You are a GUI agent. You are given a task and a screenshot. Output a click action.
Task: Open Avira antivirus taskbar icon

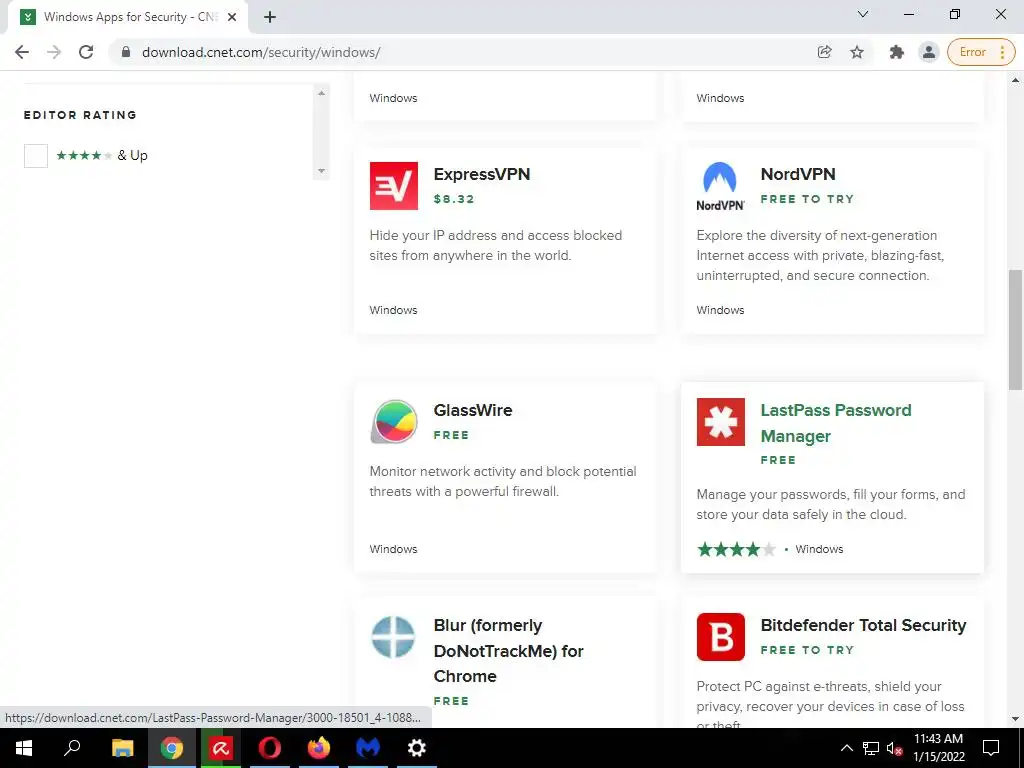click(221, 748)
